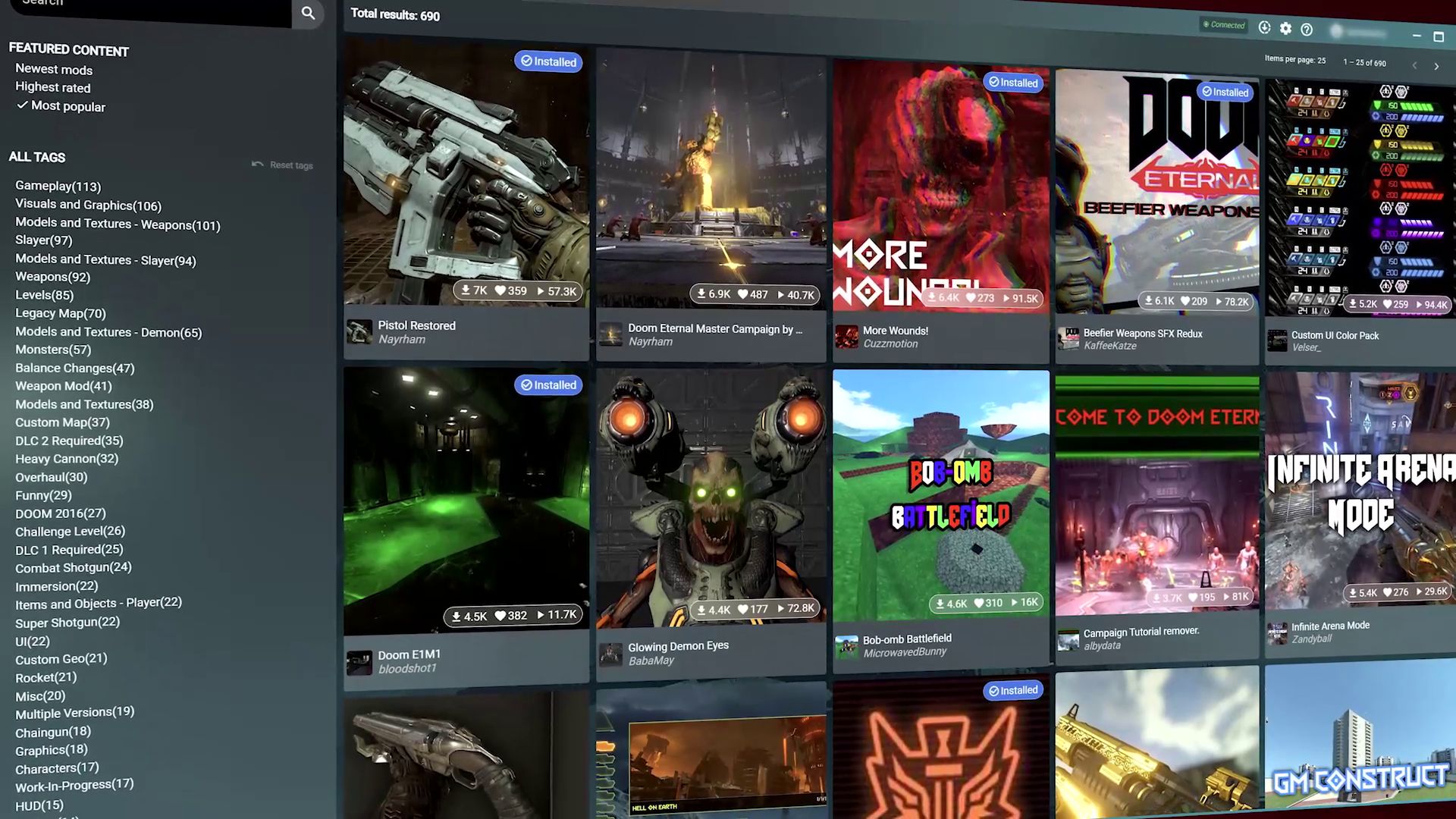Click the search magnifier icon
1456x819 pixels.
[x=308, y=13]
